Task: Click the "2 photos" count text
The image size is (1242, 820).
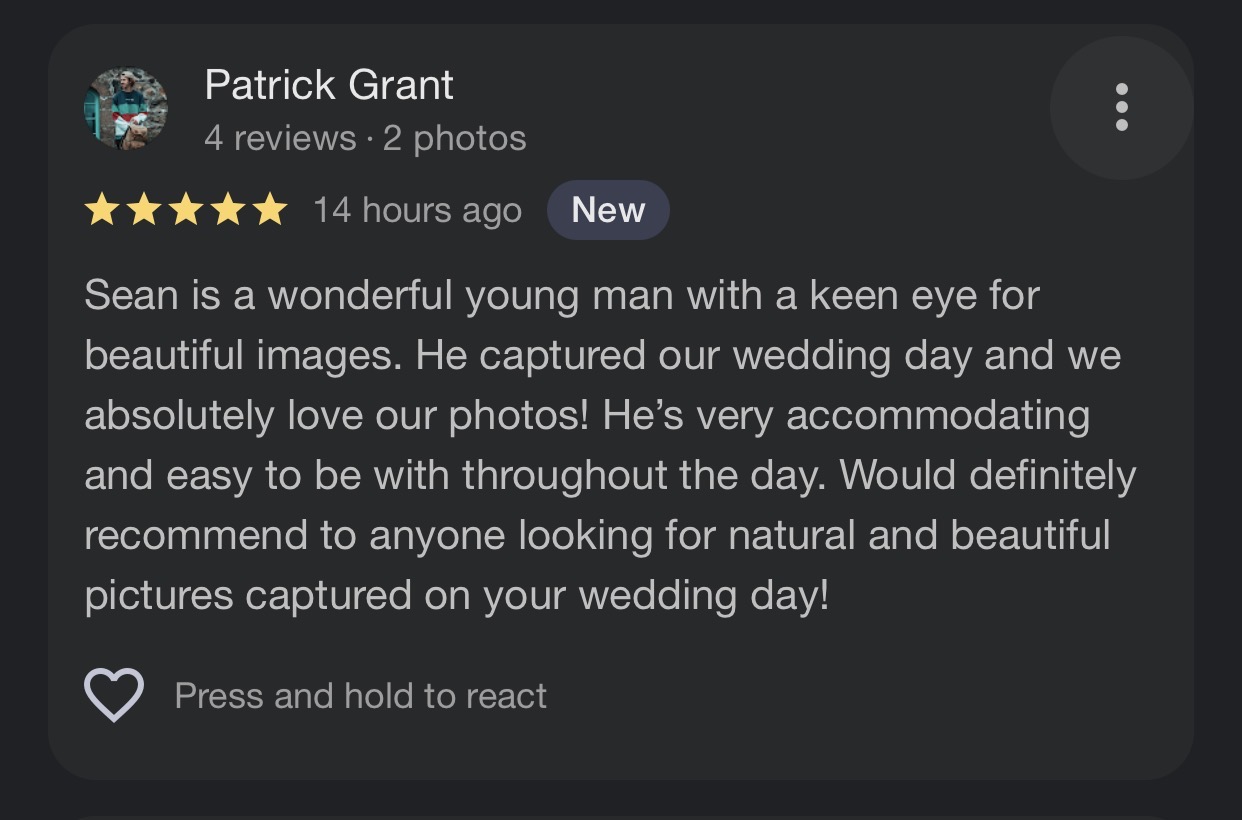Action: (454, 138)
